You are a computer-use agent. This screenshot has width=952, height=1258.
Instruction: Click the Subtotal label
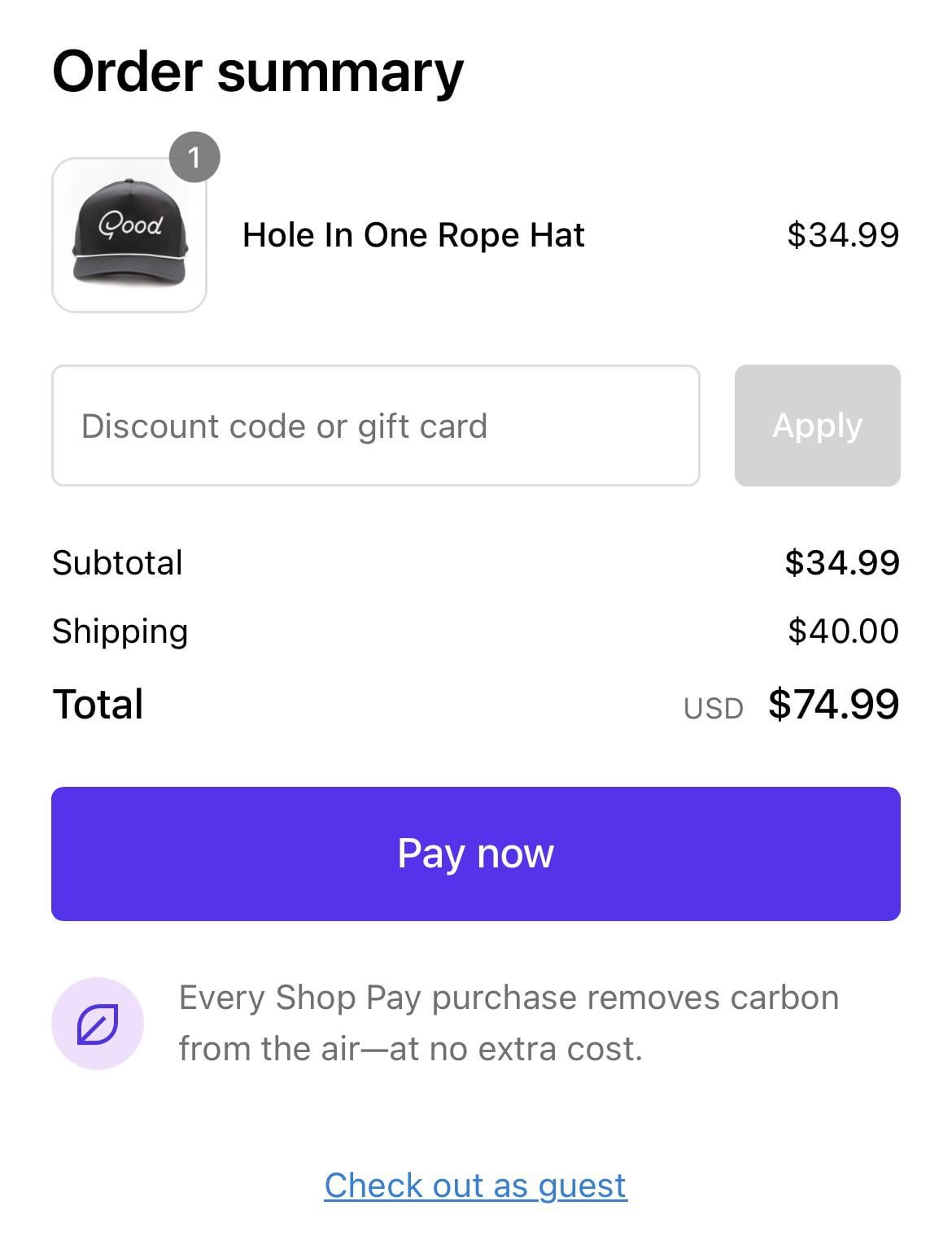[118, 563]
